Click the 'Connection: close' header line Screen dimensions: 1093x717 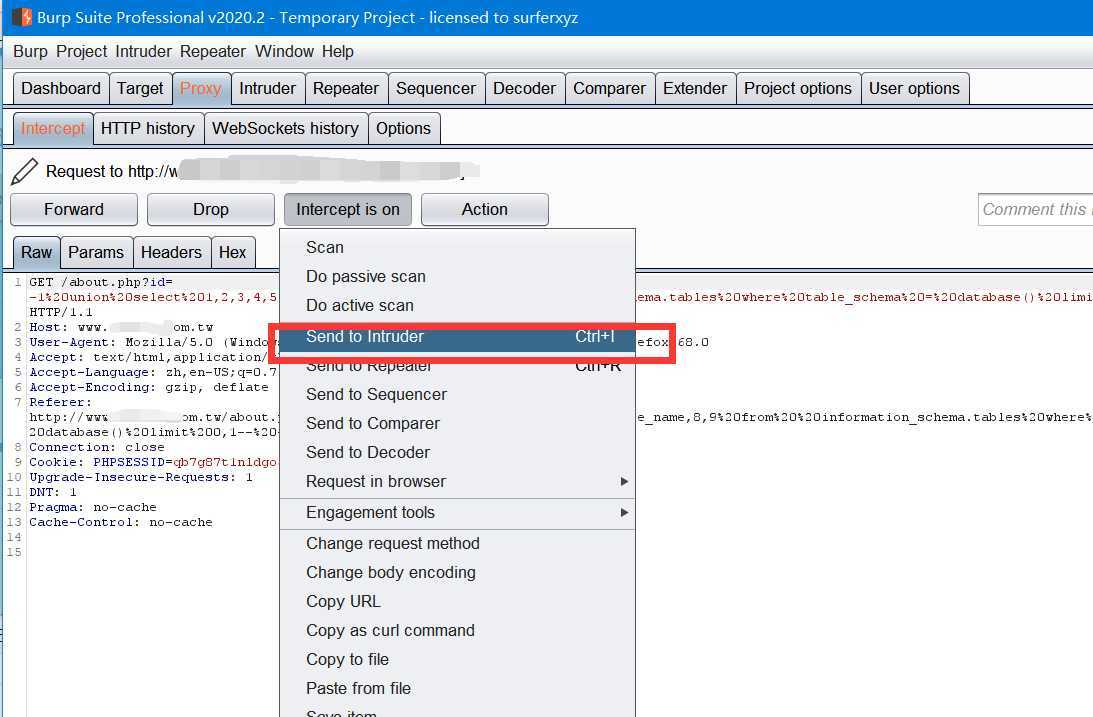coord(97,447)
